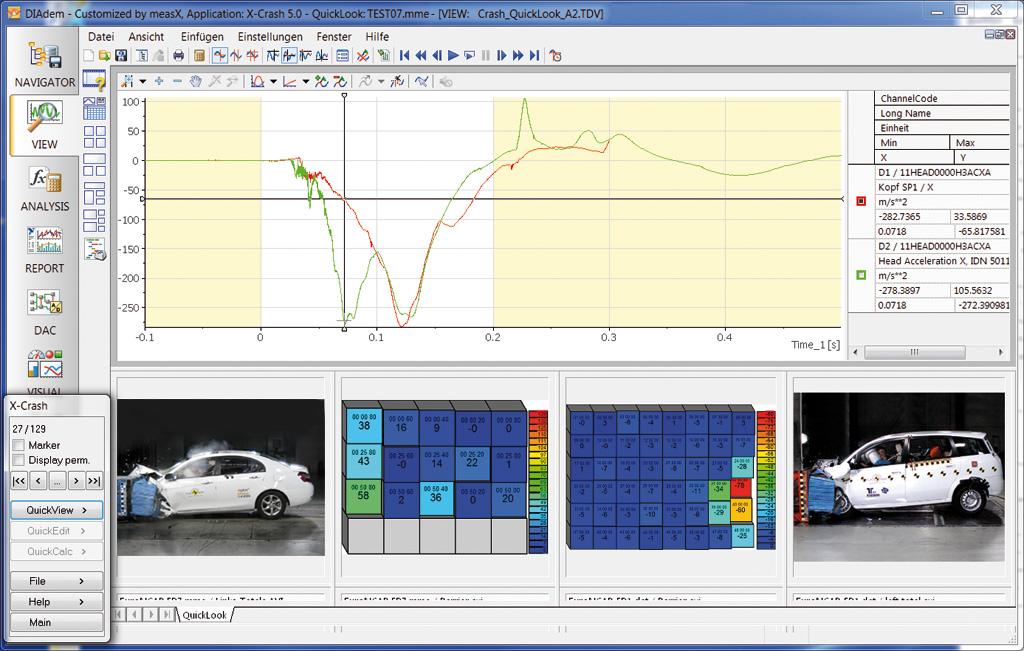Click the save floppy disk icon
Viewport: 1024px width, 651px height.
tap(121, 56)
